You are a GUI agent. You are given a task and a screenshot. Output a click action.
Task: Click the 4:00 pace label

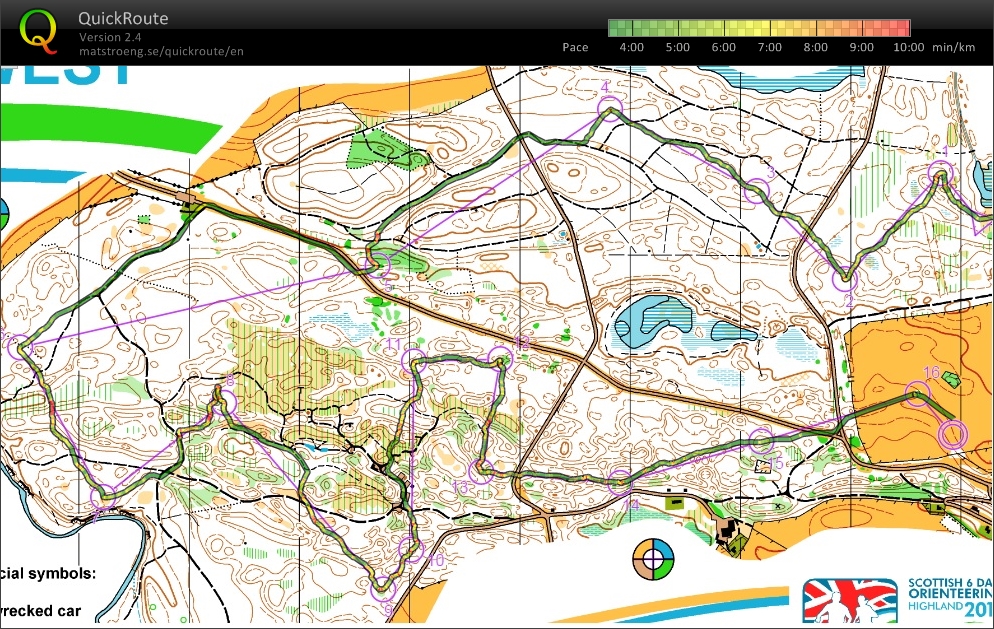pyautogui.click(x=632, y=47)
